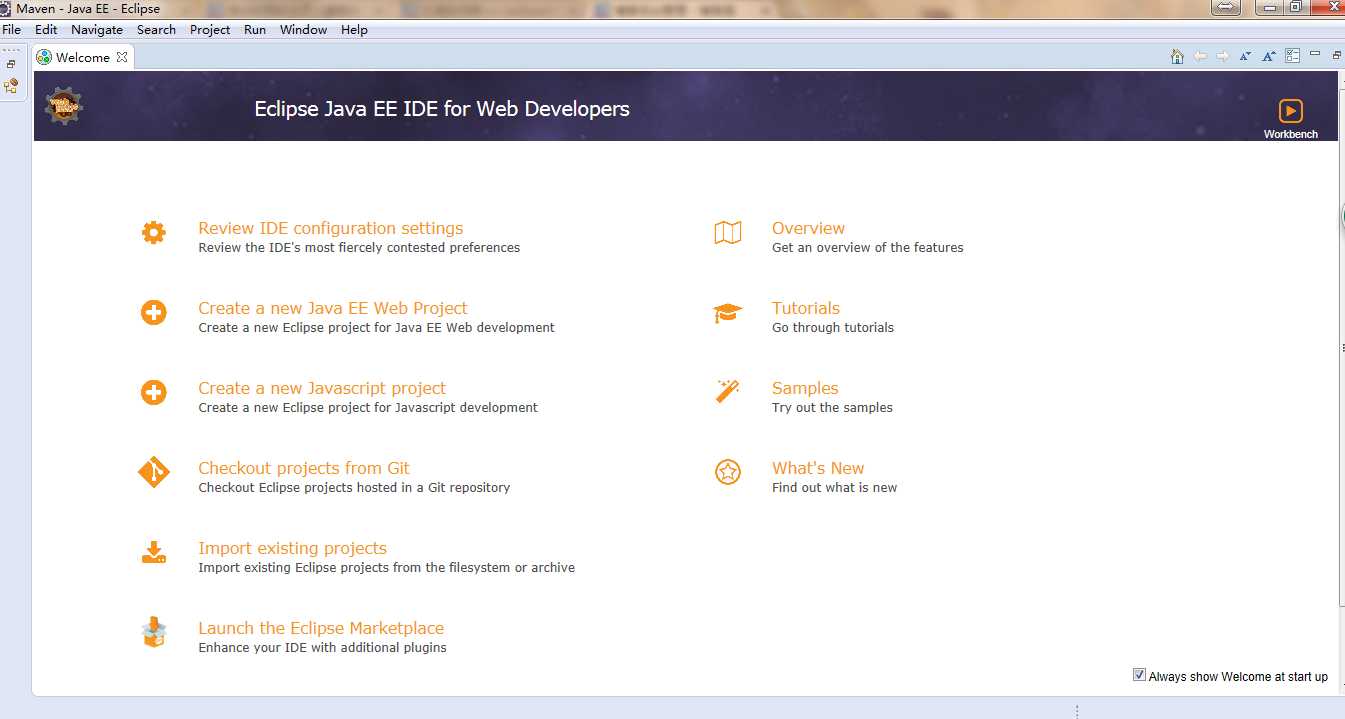
Task: Click the plus icon beside Javascript project
Action: (153, 393)
